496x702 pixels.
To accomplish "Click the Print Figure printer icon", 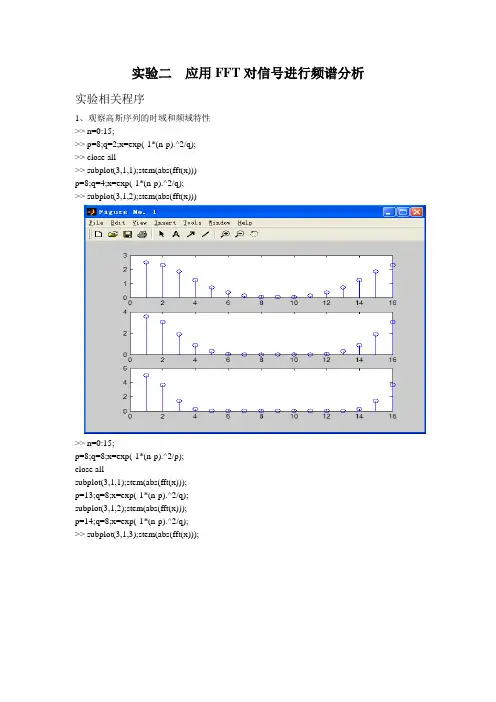I will (x=142, y=234).
